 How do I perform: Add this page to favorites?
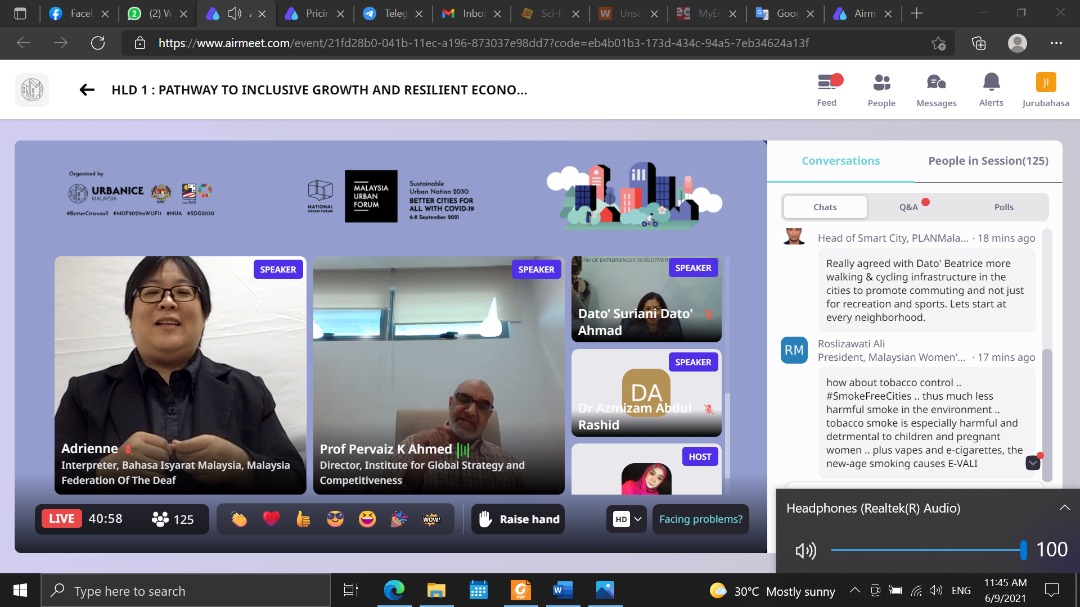click(x=938, y=43)
